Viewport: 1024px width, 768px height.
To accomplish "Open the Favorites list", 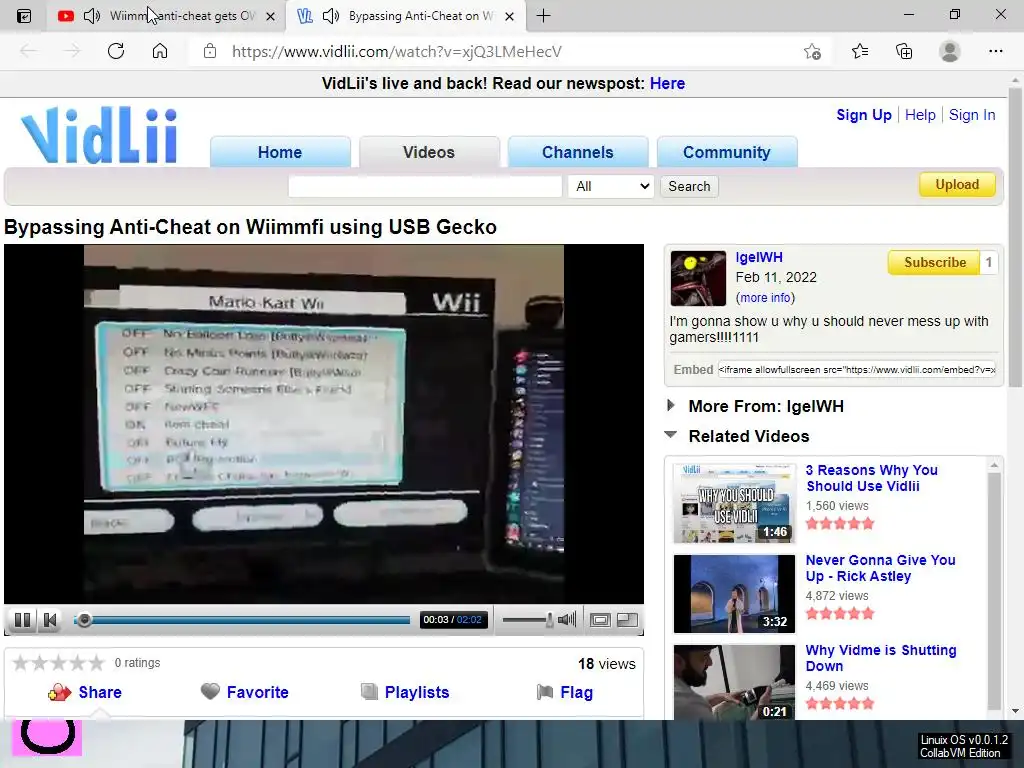I will (859, 51).
